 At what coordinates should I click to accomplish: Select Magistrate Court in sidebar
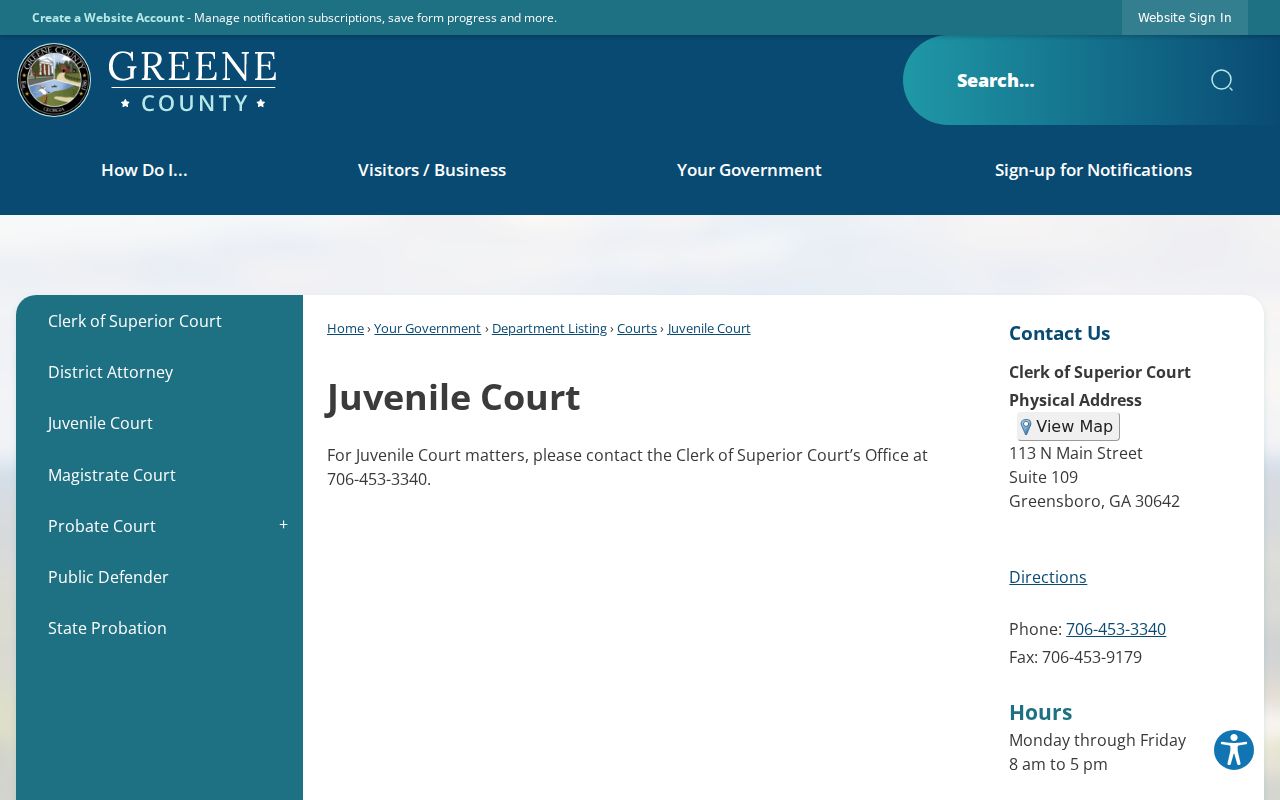[159, 475]
